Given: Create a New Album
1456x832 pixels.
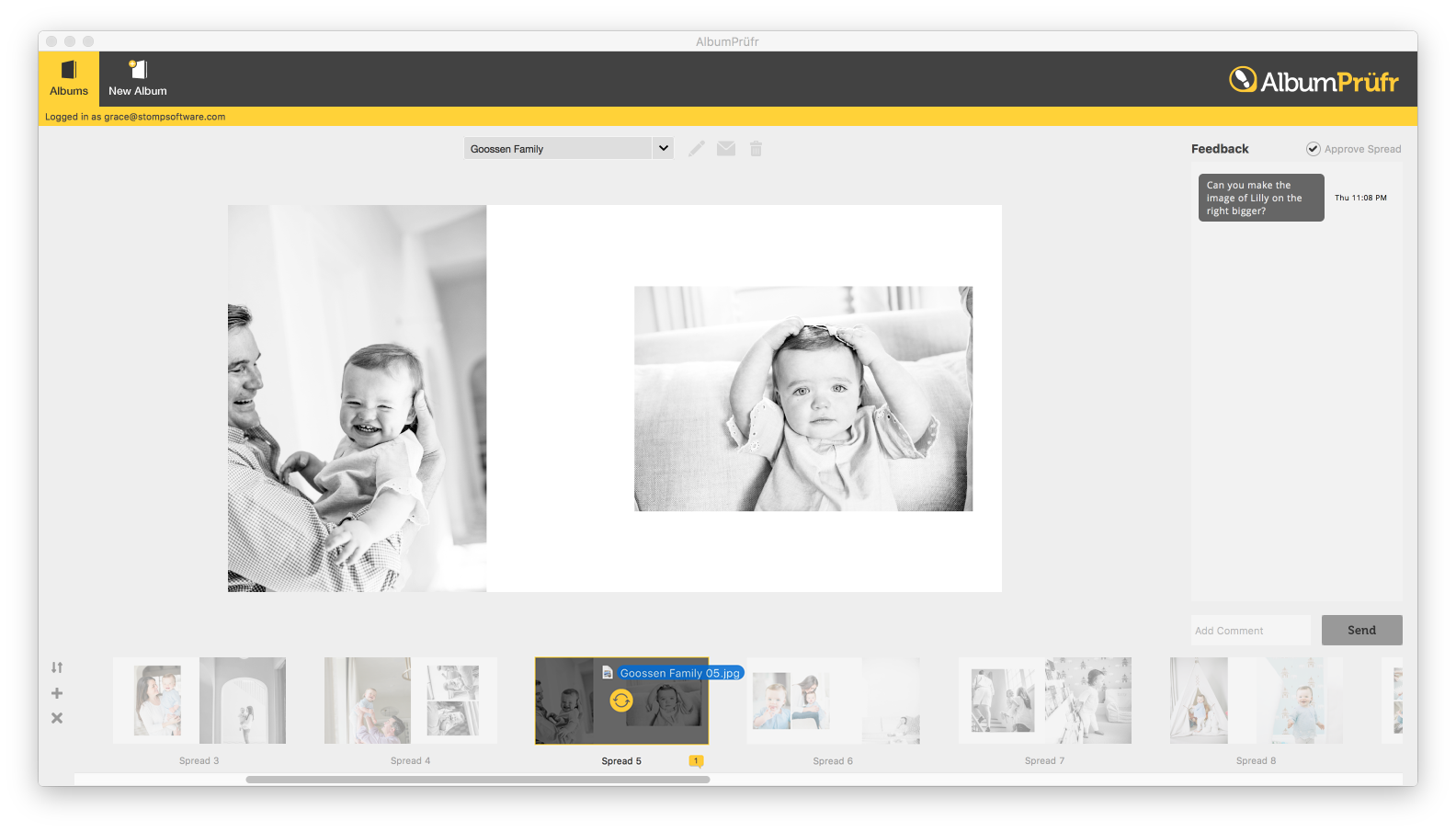Looking at the screenshot, I should [138, 79].
